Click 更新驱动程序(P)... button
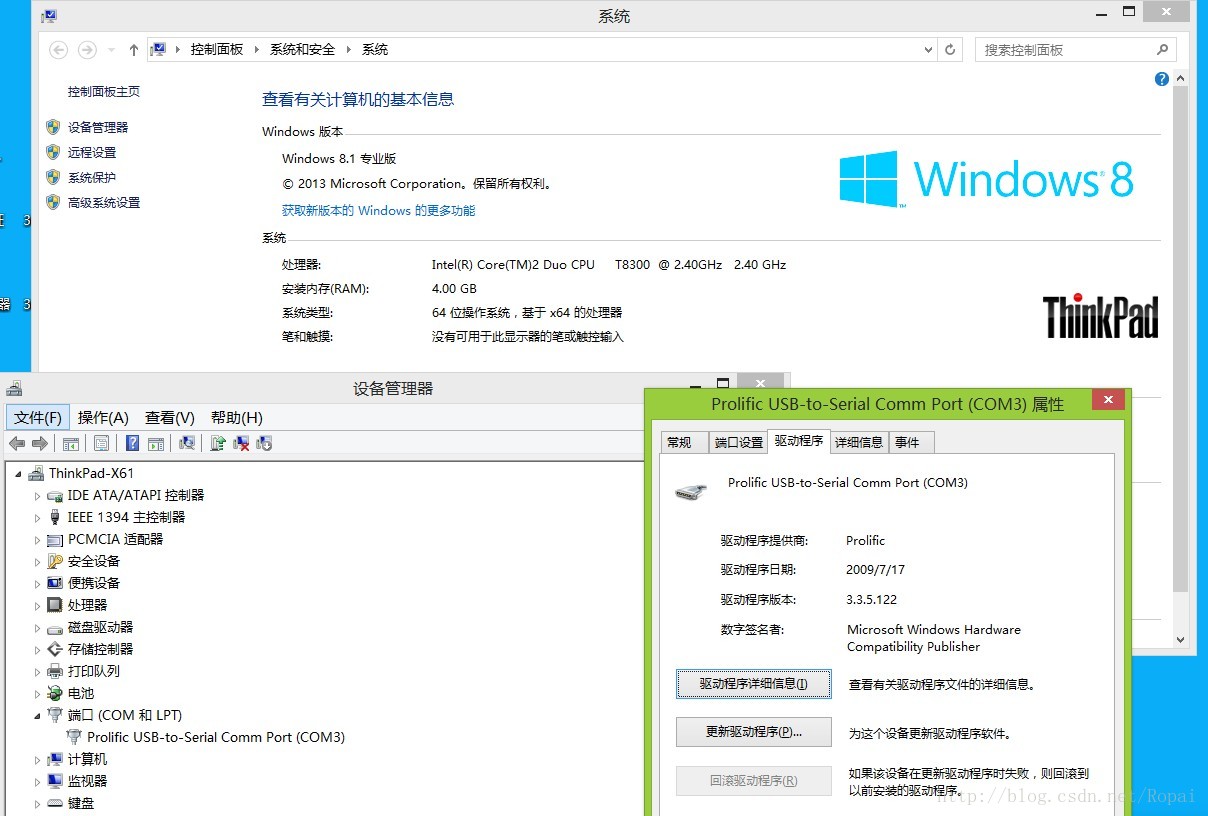1208x816 pixels. [753, 732]
